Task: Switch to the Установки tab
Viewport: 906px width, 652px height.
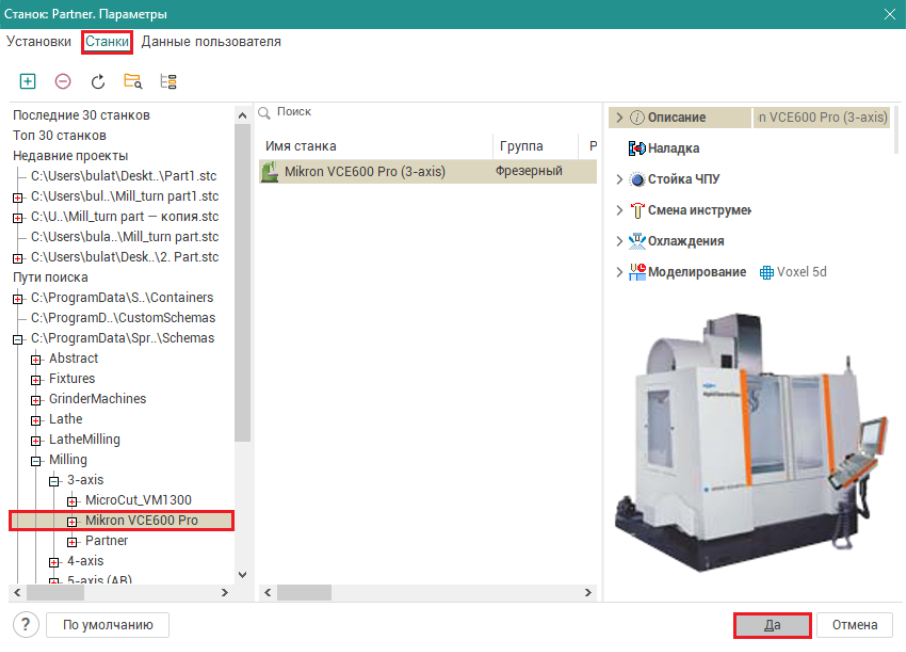Action: [39, 42]
